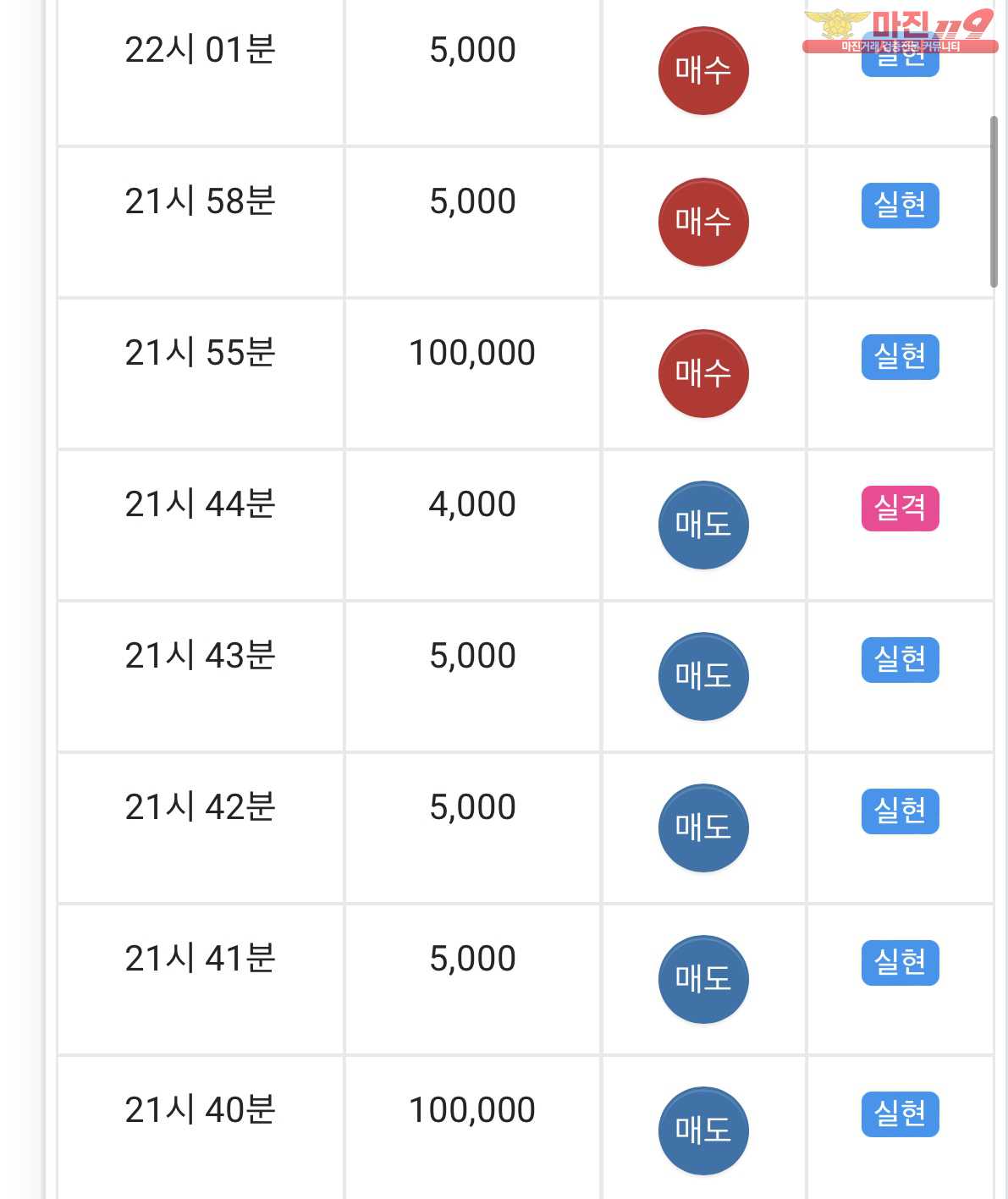Click the 실현 badge in the 21시 55분 row
The image size is (1008, 1199).
click(901, 357)
